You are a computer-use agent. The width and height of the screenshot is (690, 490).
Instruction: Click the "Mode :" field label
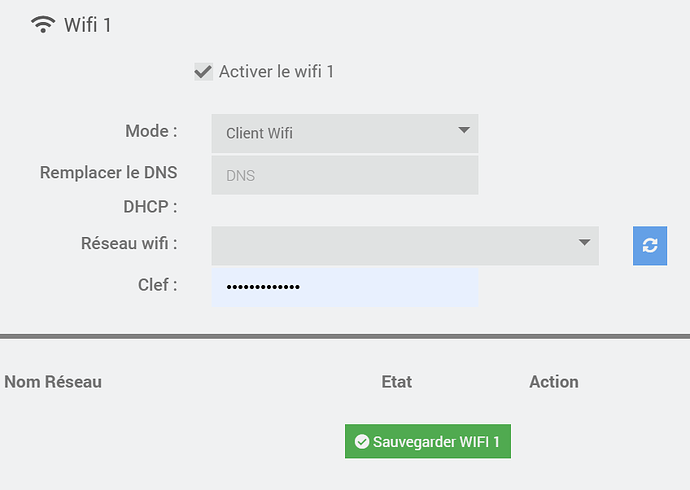point(151,131)
